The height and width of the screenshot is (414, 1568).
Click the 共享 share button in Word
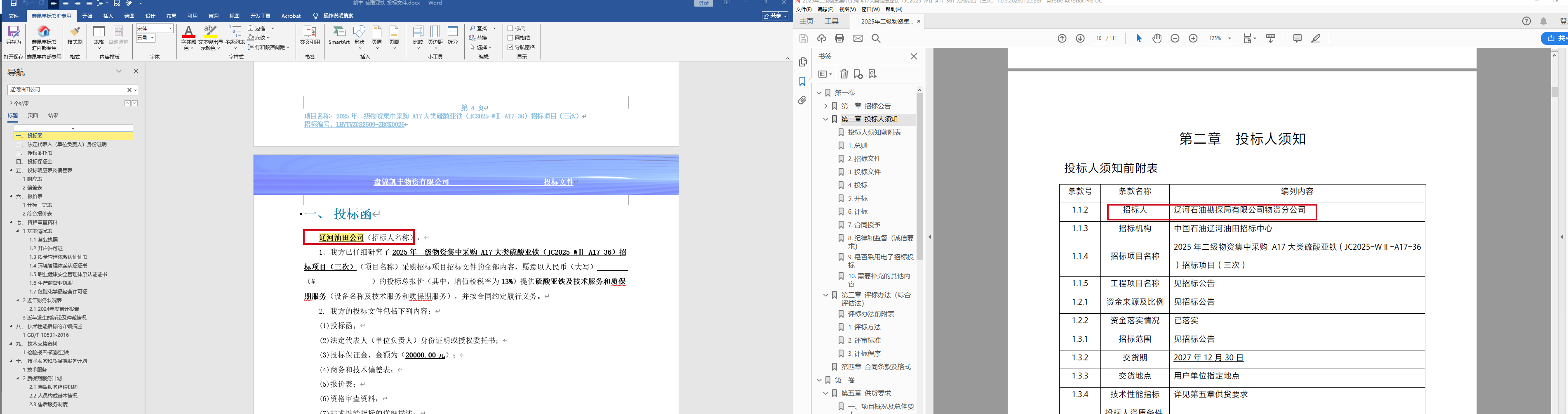tap(776, 16)
